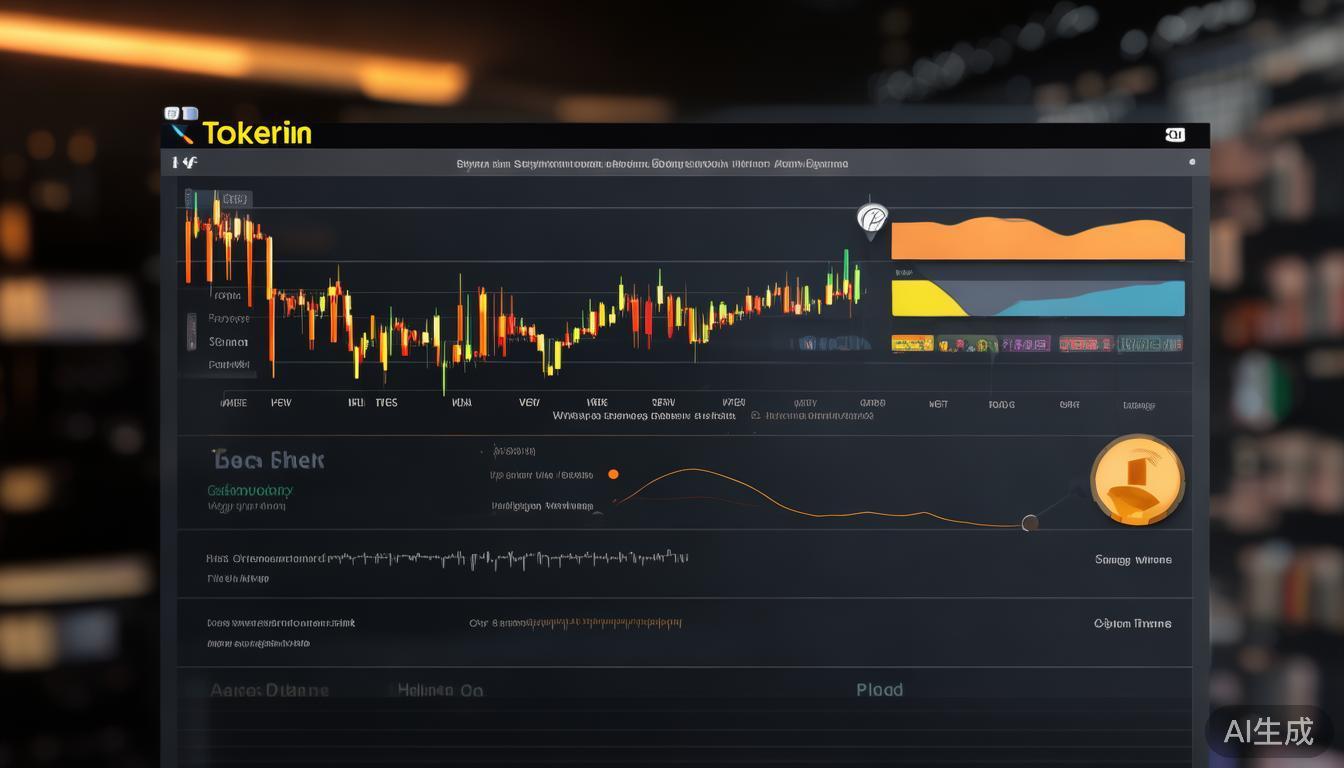Select the purple badge icon in the badge row
1344x768 pixels.
coord(1025,342)
